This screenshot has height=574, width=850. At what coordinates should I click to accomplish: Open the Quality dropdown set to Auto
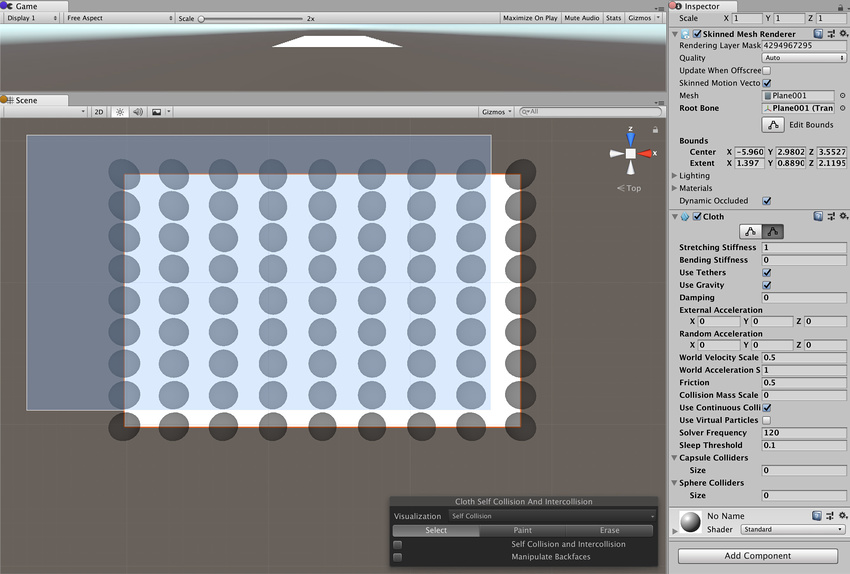[803, 58]
